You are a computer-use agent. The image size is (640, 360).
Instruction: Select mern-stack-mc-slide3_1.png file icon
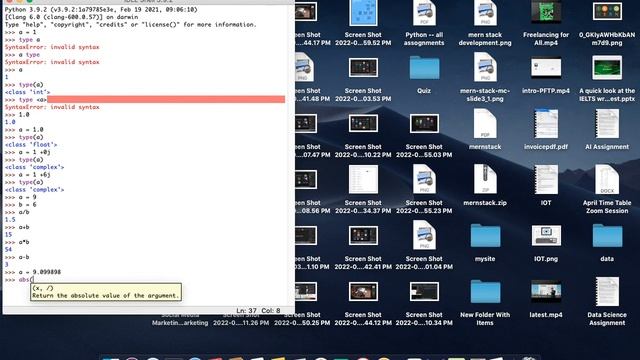[485, 67]
